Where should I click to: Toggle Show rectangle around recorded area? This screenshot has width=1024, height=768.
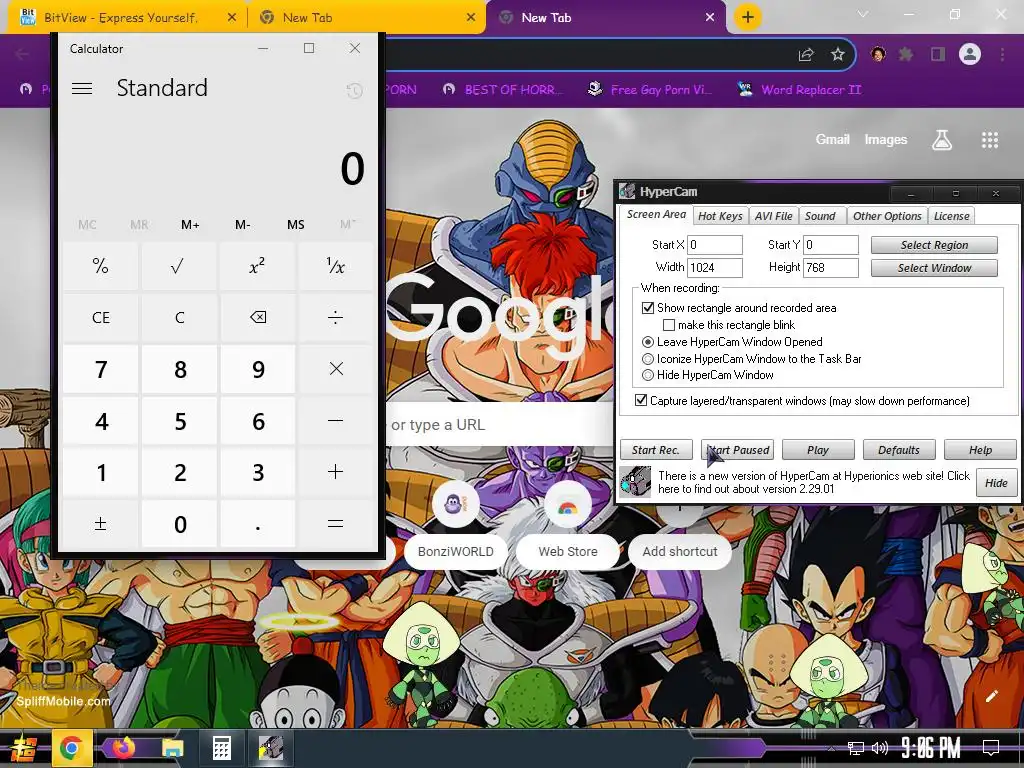click(648, 308)
